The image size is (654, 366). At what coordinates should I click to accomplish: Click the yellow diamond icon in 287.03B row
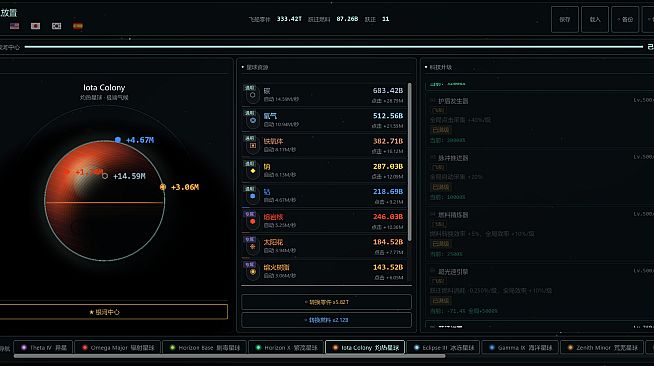click(x=252, y=171)
